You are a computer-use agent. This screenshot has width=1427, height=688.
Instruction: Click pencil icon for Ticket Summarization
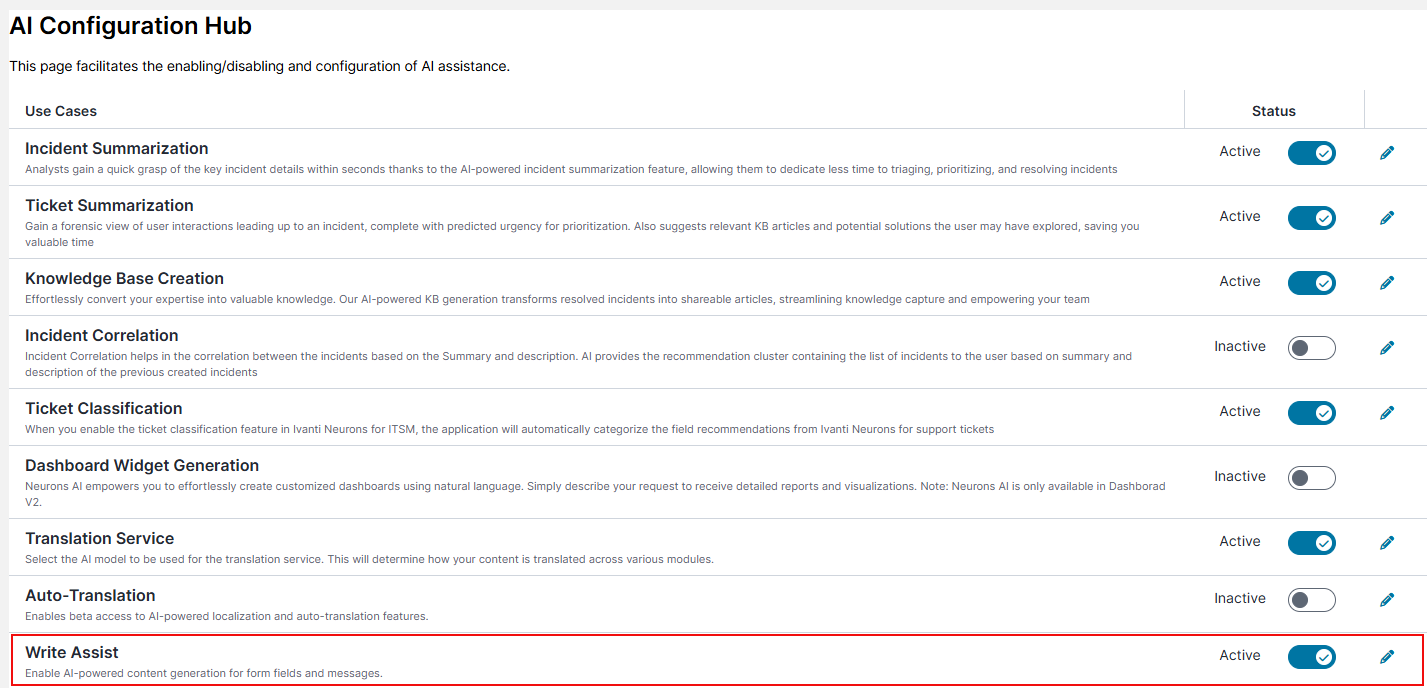[x=1386, y=218]
